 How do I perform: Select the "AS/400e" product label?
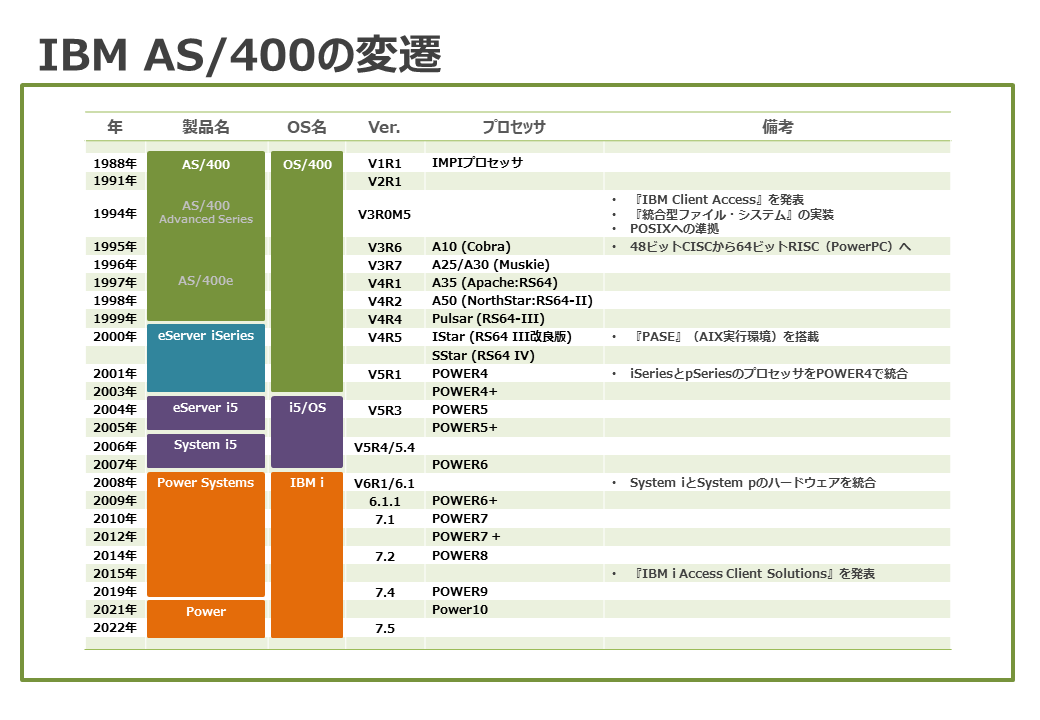(206, 280)
